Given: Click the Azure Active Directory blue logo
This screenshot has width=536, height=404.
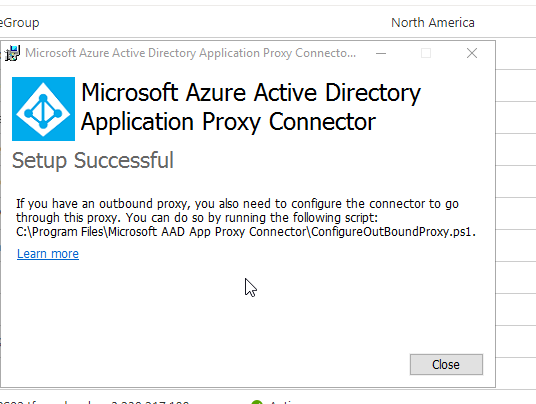Looking at the screenshot, I should tap(43, 109).
